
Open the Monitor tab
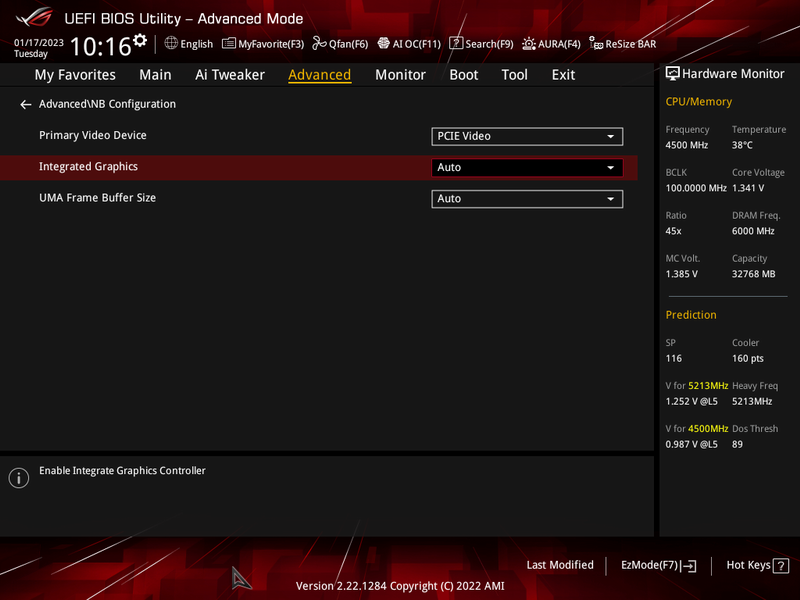coord(401,75)
